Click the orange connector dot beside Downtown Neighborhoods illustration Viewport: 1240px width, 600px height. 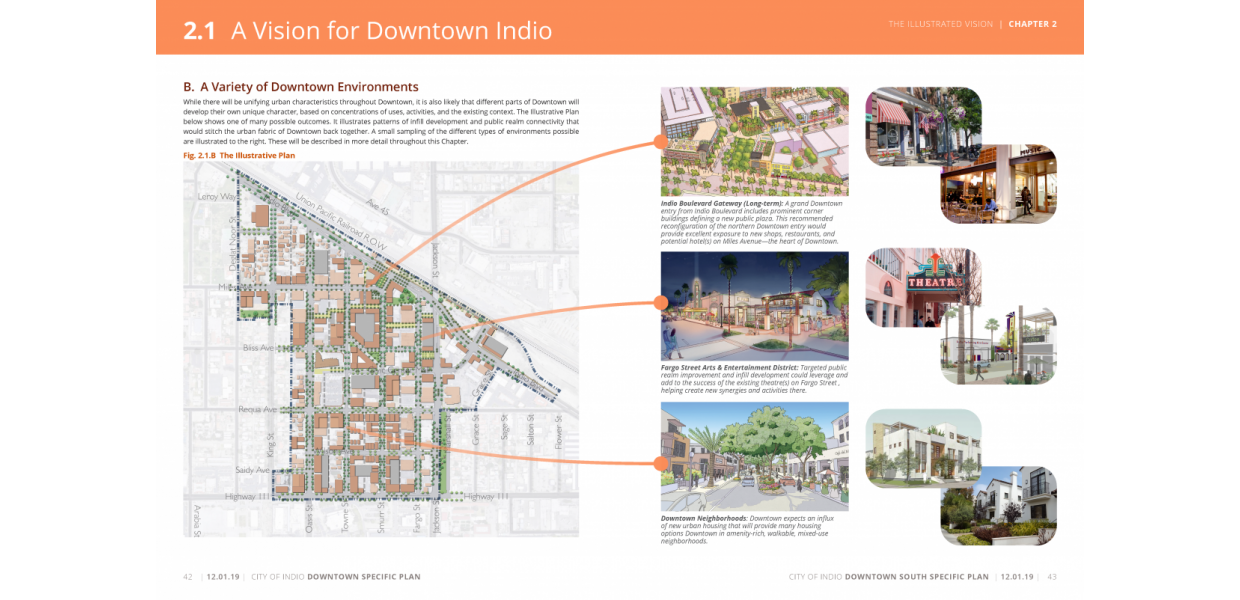pyautogui.click(x=660, y=462)
